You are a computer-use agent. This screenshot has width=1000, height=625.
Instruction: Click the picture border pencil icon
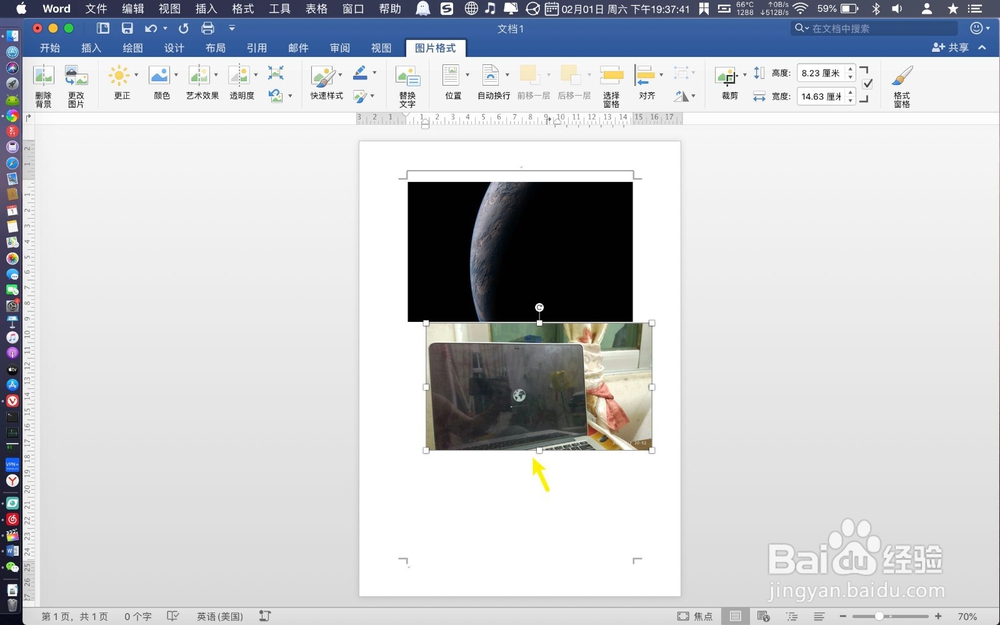[x=360, y=72]
